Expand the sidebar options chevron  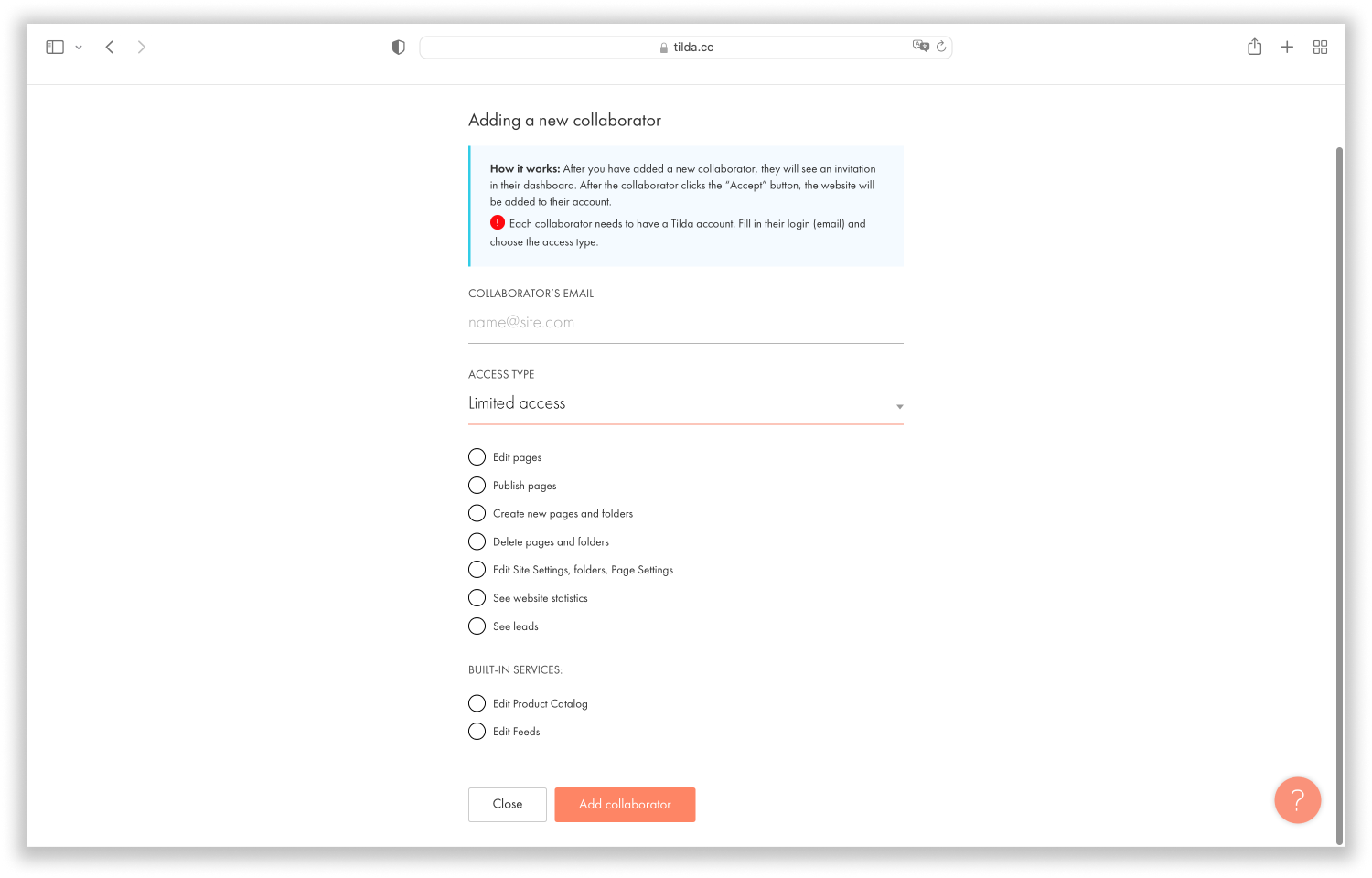[78, 47]
